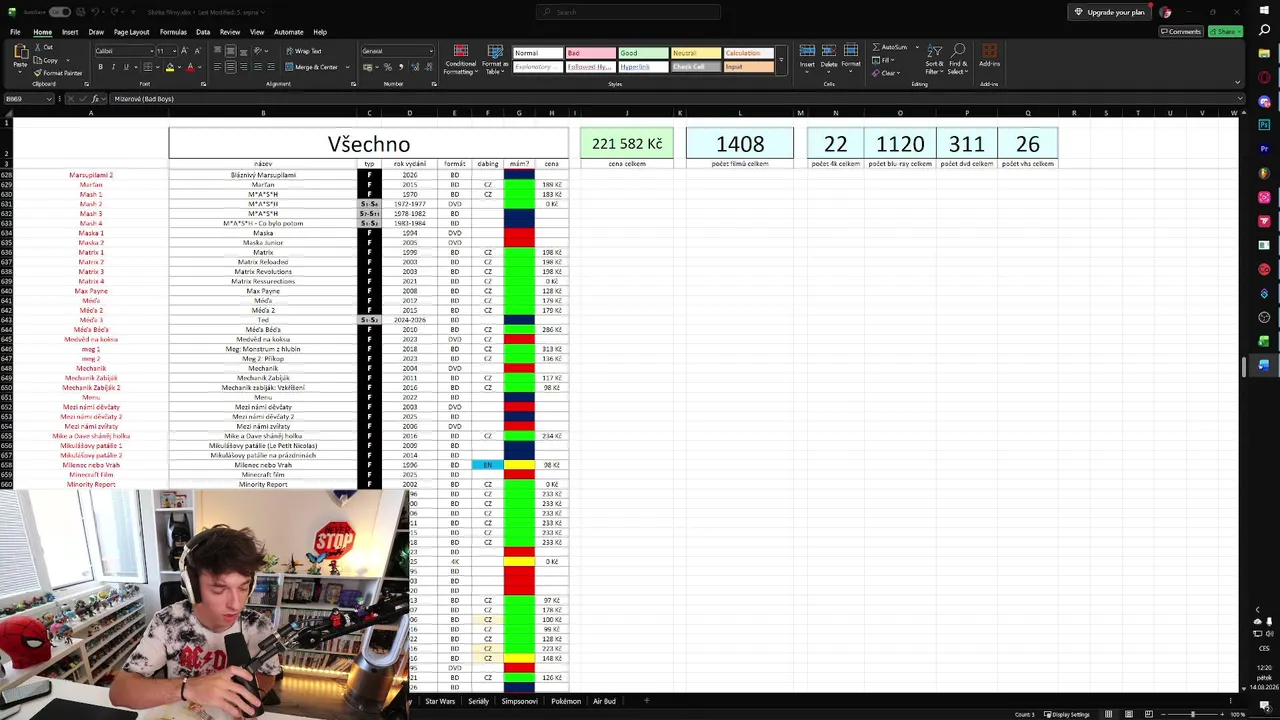
Task: Click Increase Indent icon
Action: point(271,67)
